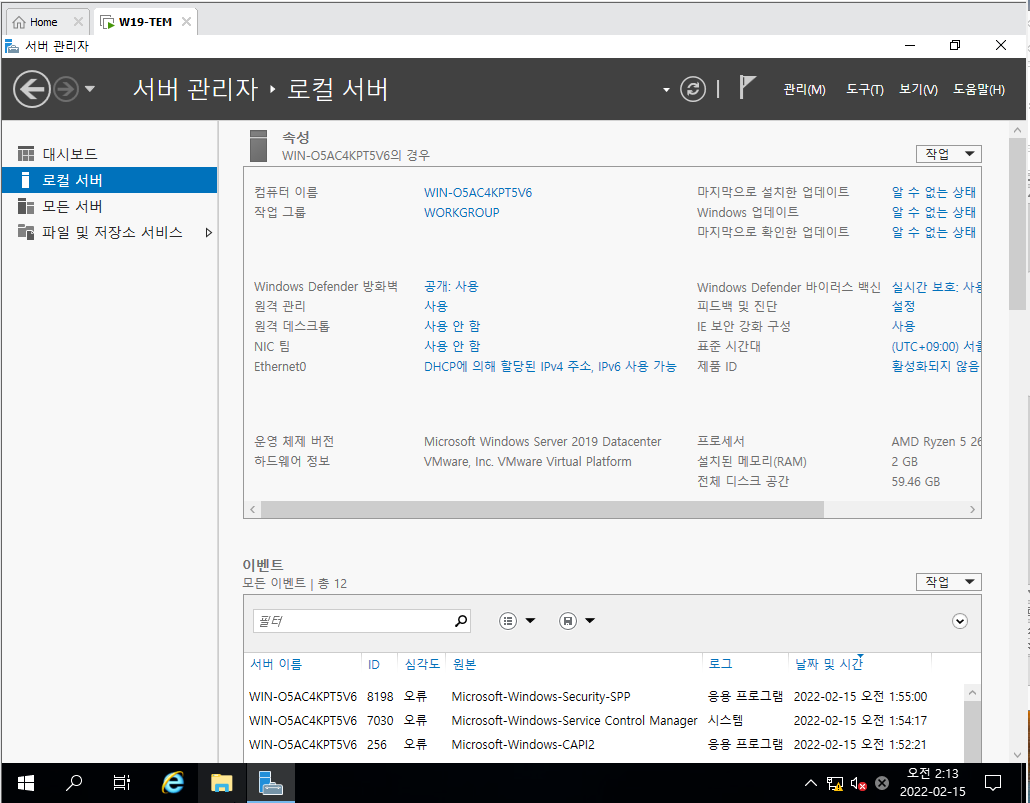The width and height of the screenshot is (1030, 803).
Task: Open the 관리(M) menu
Action: click(x=804, y=89)
